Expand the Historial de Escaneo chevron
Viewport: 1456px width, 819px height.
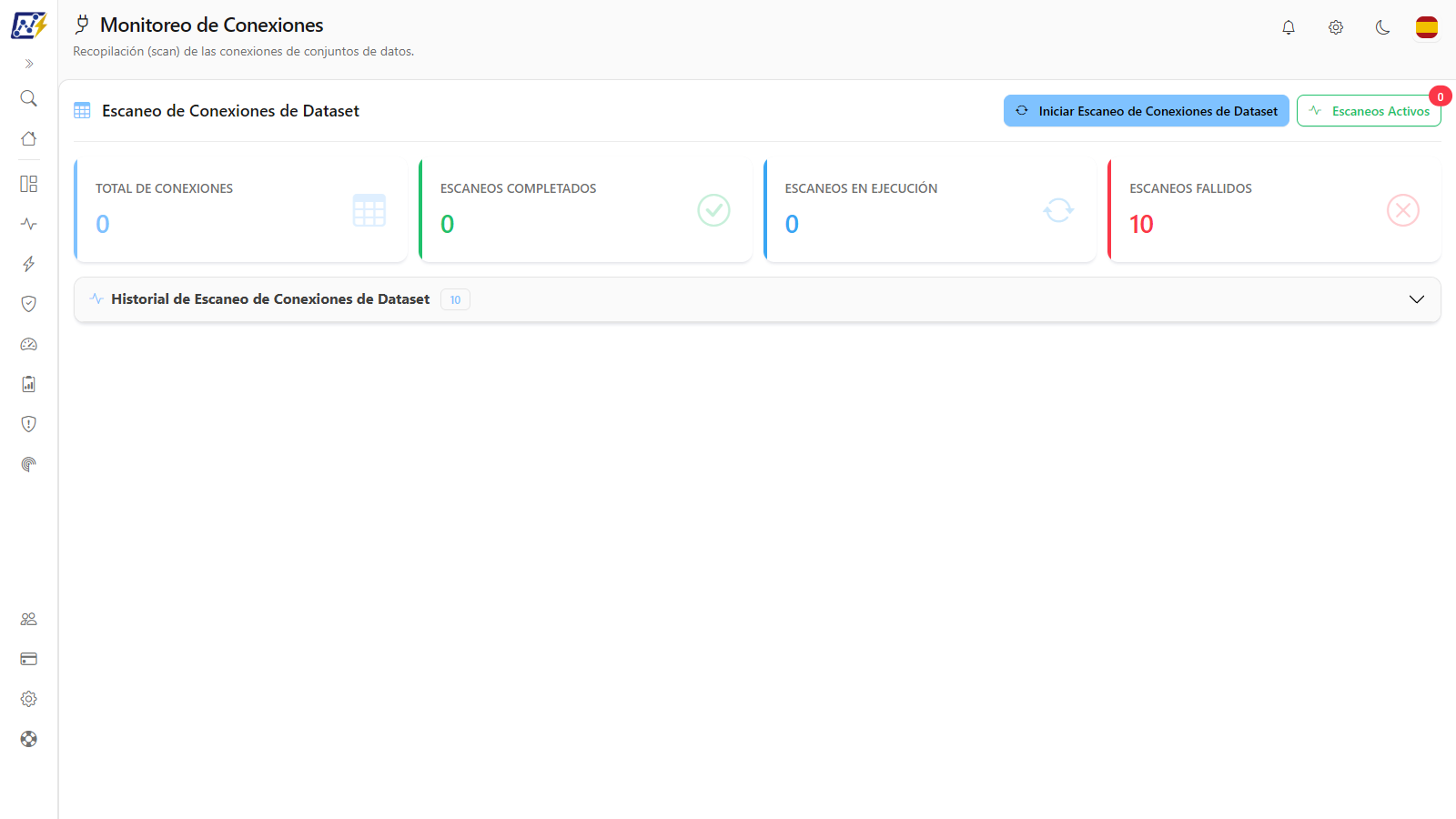tap(1417, 299)
